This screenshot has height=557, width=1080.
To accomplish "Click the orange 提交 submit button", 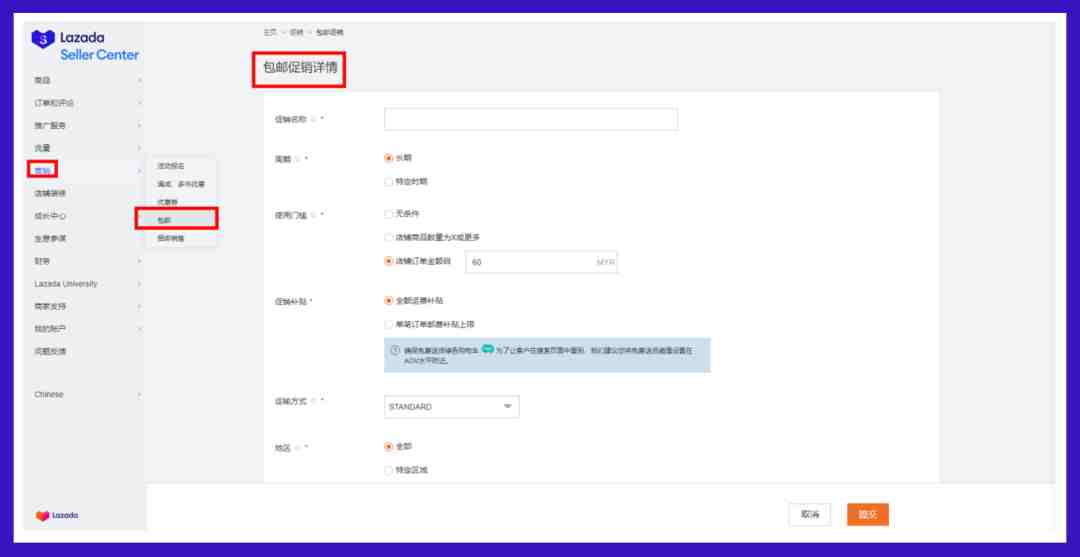I will pos(868,514).
